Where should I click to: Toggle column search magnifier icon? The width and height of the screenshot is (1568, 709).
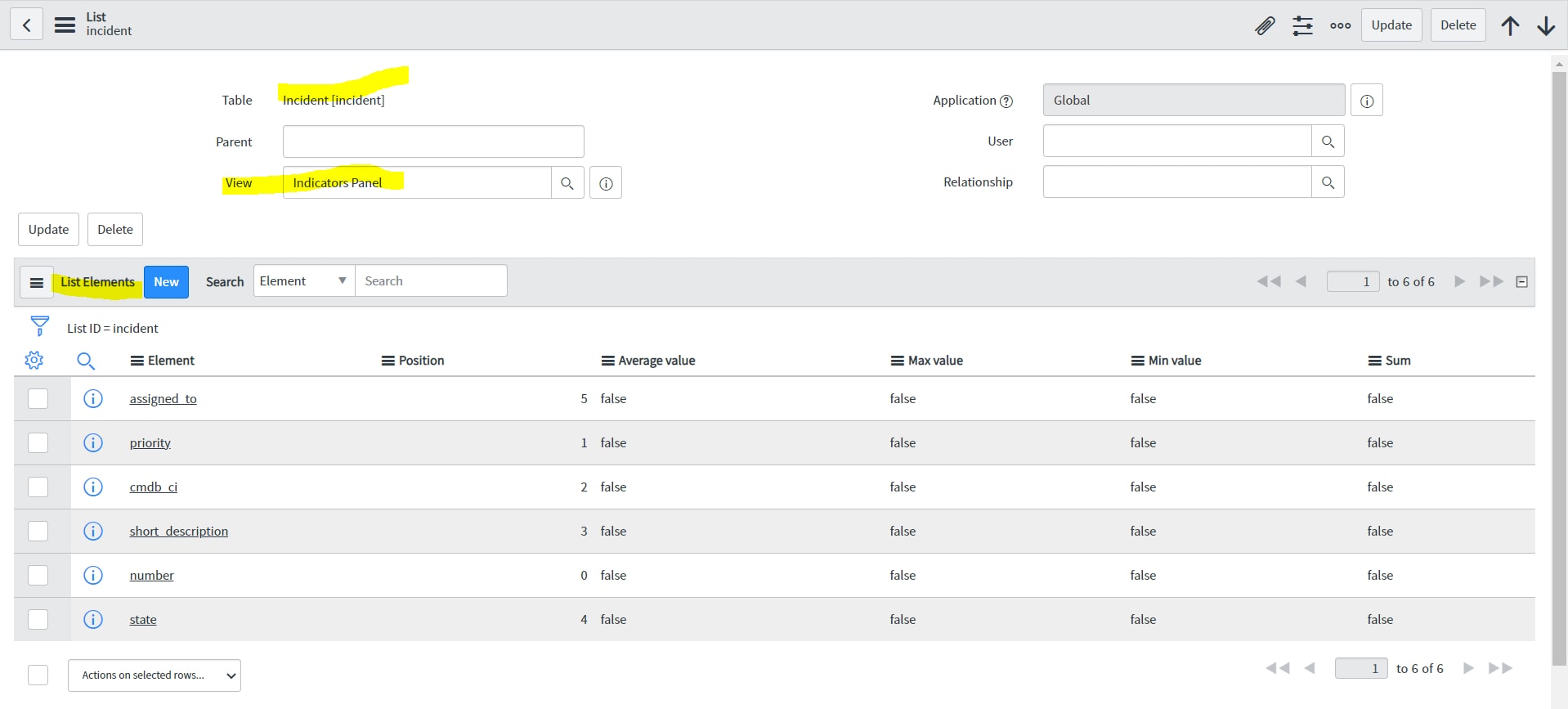click(x=86, y=361)
